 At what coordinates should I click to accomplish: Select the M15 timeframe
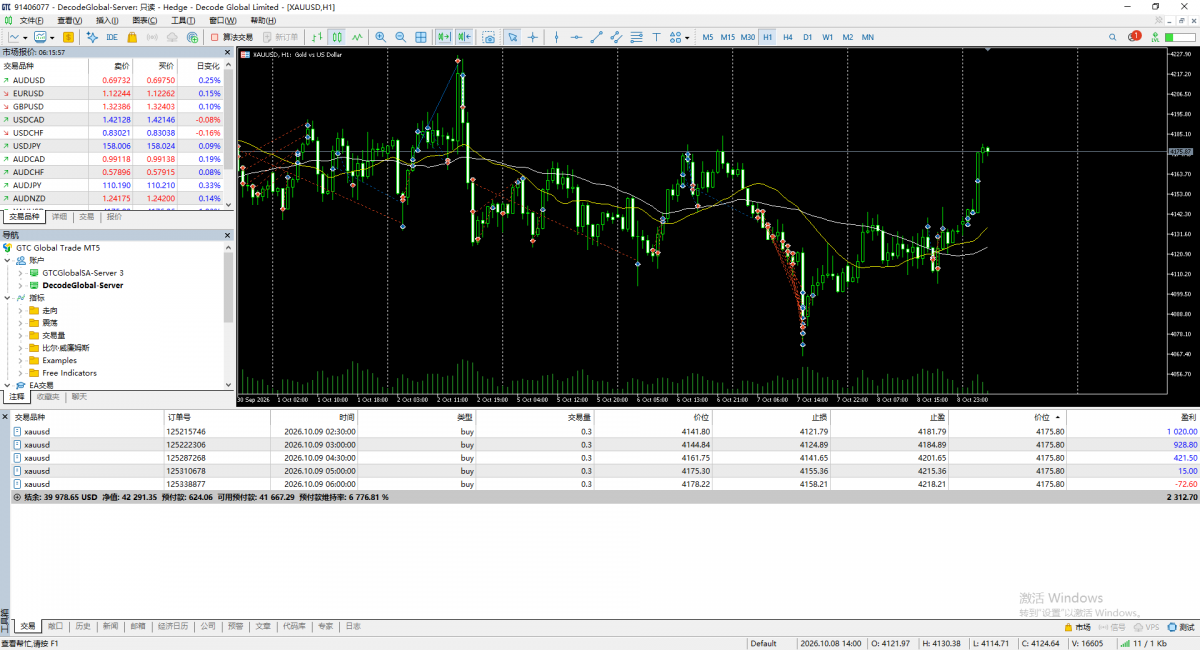tap(728, 37)
